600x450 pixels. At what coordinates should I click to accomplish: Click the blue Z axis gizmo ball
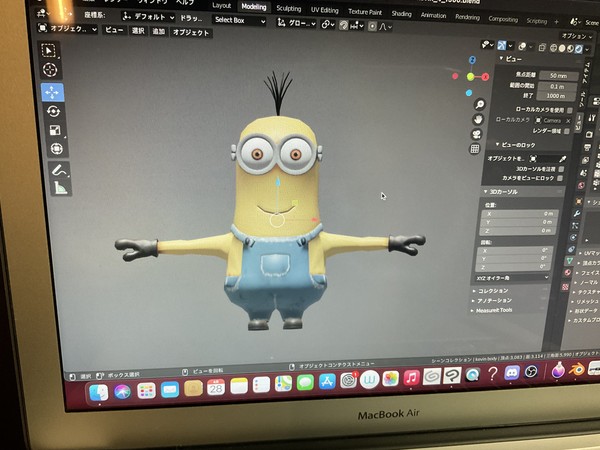tap(473, 60)
